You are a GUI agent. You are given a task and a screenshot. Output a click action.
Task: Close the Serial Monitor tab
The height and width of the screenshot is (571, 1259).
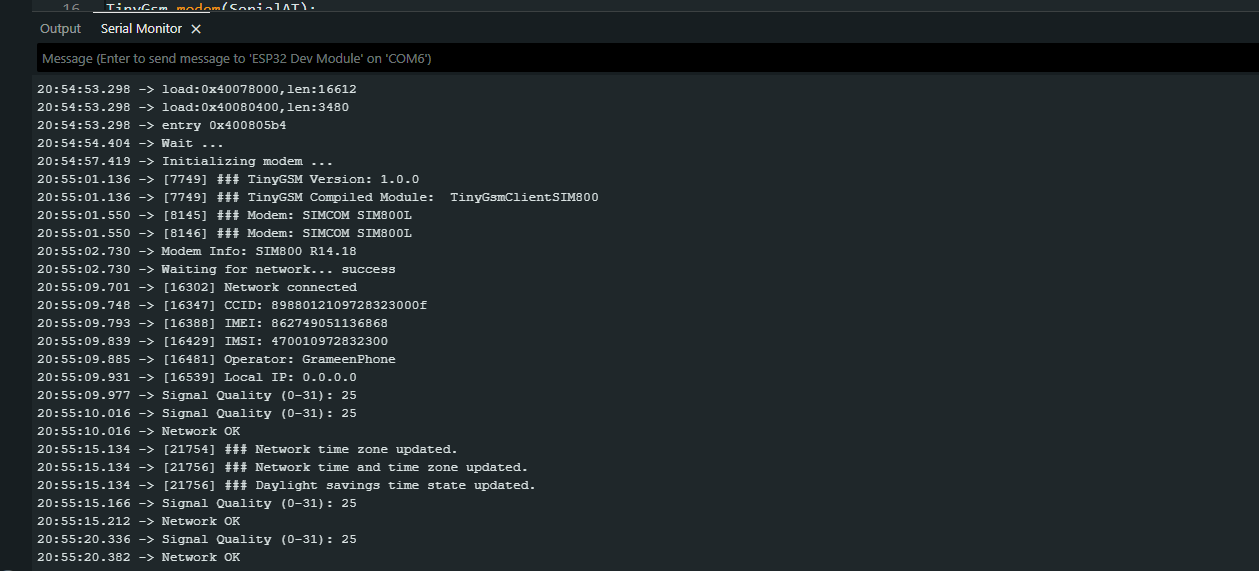pos(196,29)
